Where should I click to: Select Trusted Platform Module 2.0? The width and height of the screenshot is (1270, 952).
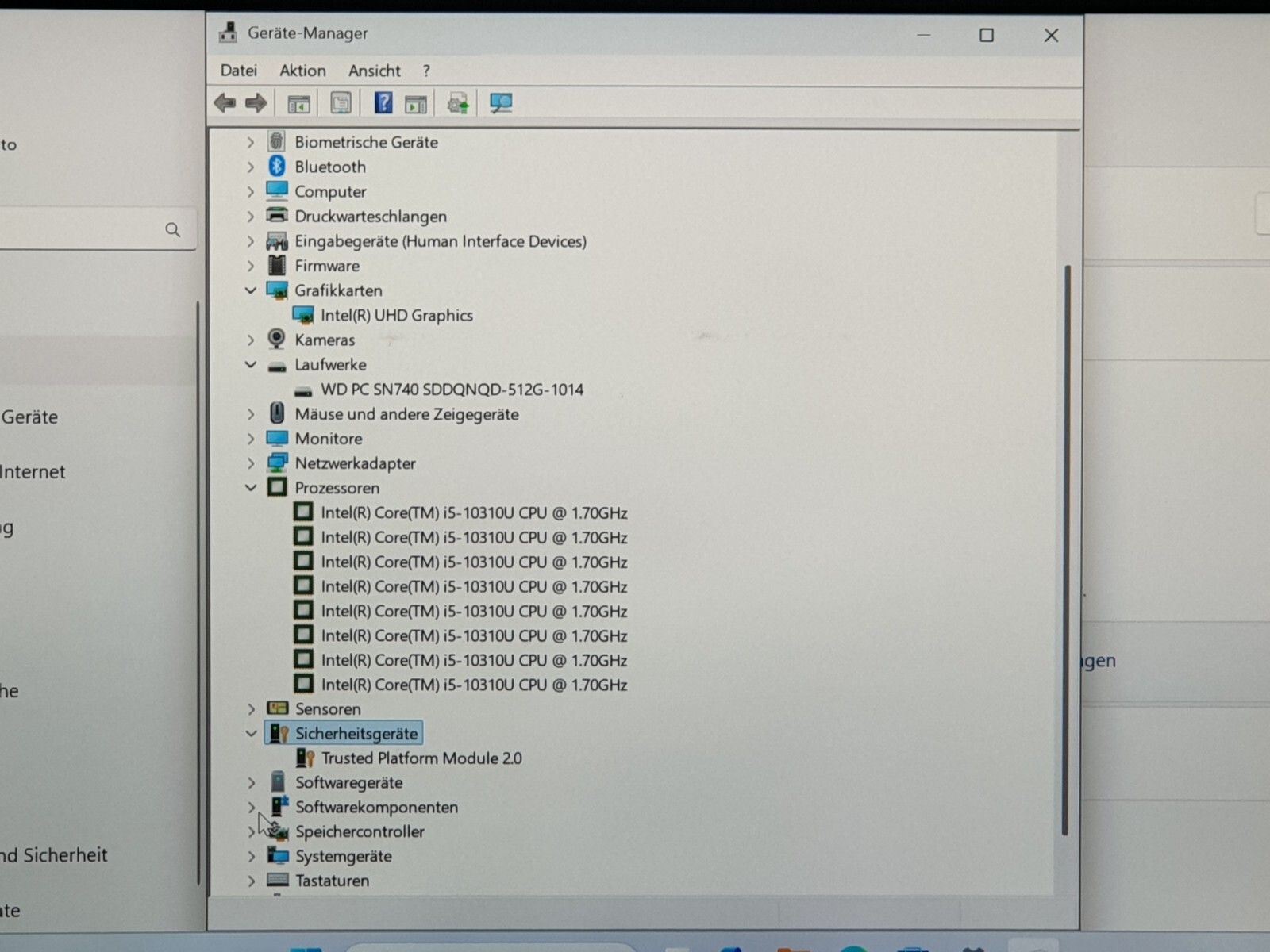(x=421, y=758)
